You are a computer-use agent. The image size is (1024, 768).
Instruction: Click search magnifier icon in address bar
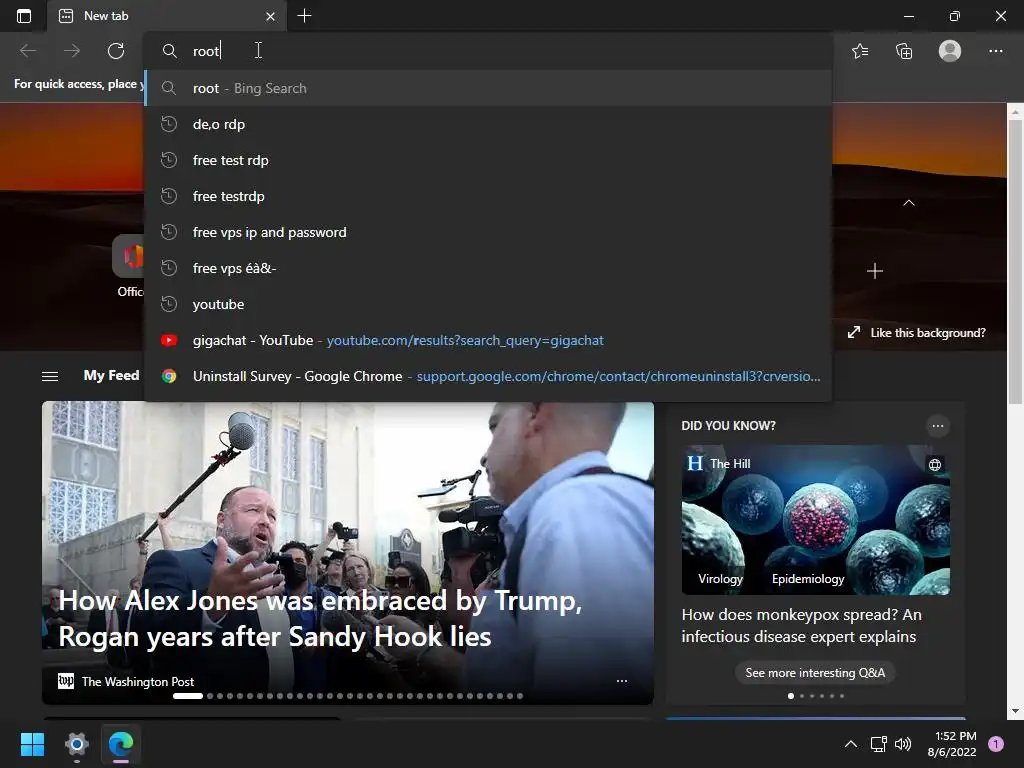(x=169, y=51)
